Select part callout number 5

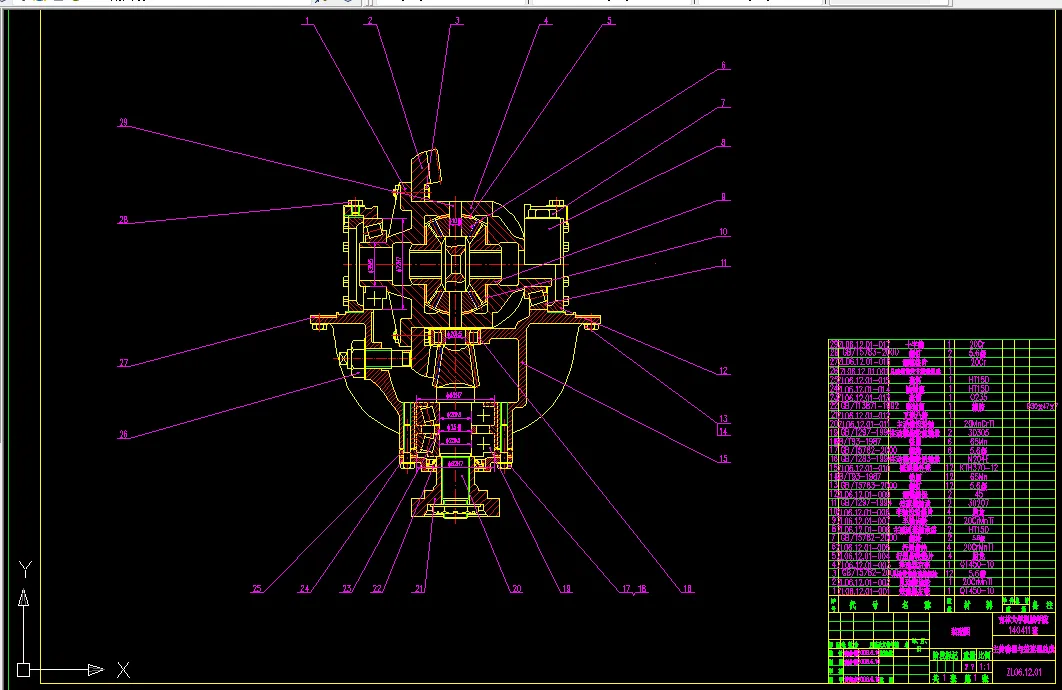pyautogui.click(x=609, y=21)
